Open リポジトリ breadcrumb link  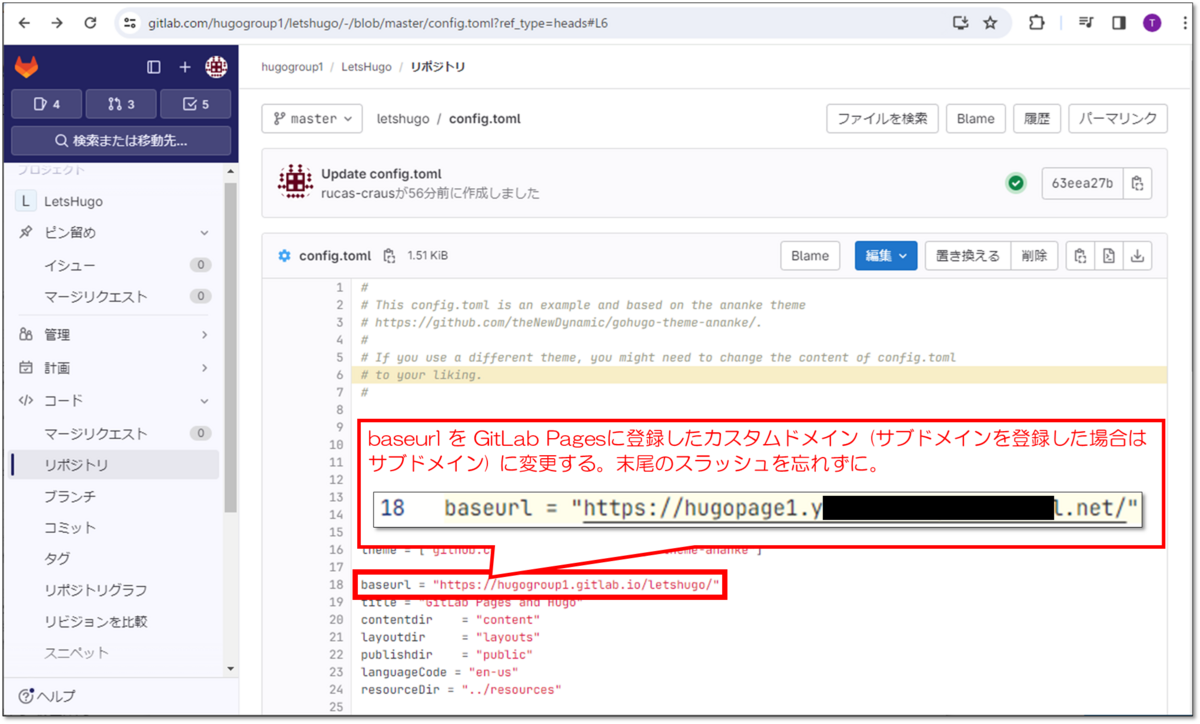tap(438, 67)
